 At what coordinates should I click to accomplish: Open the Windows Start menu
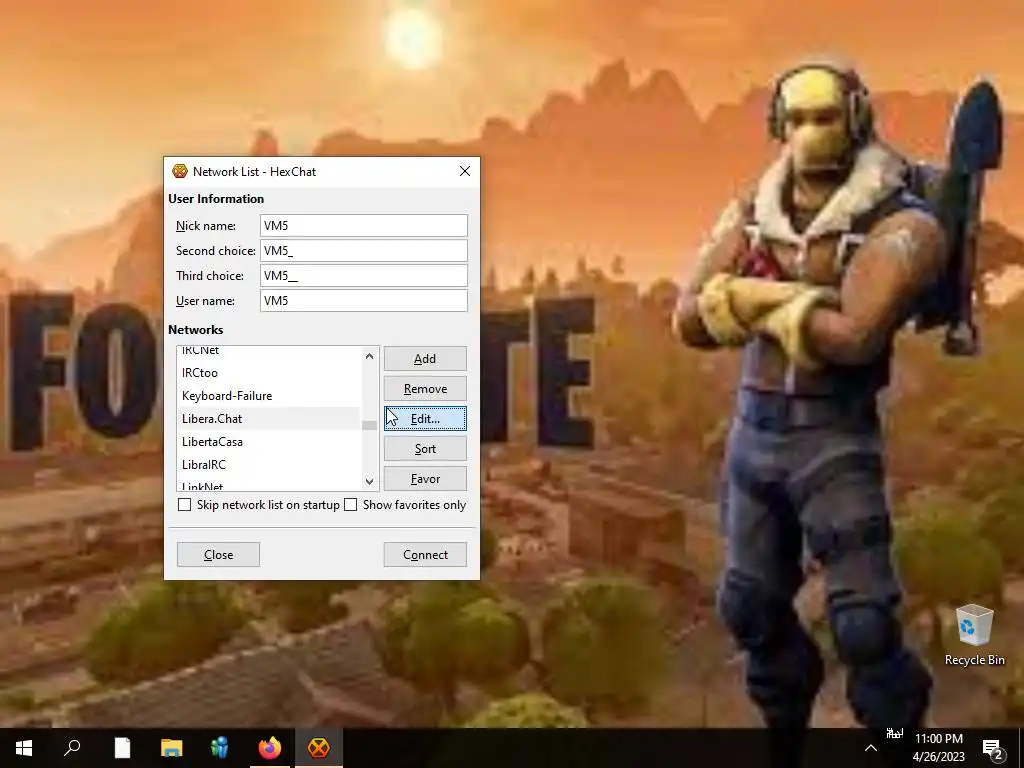pyautogui.click(x=24, y=748)
